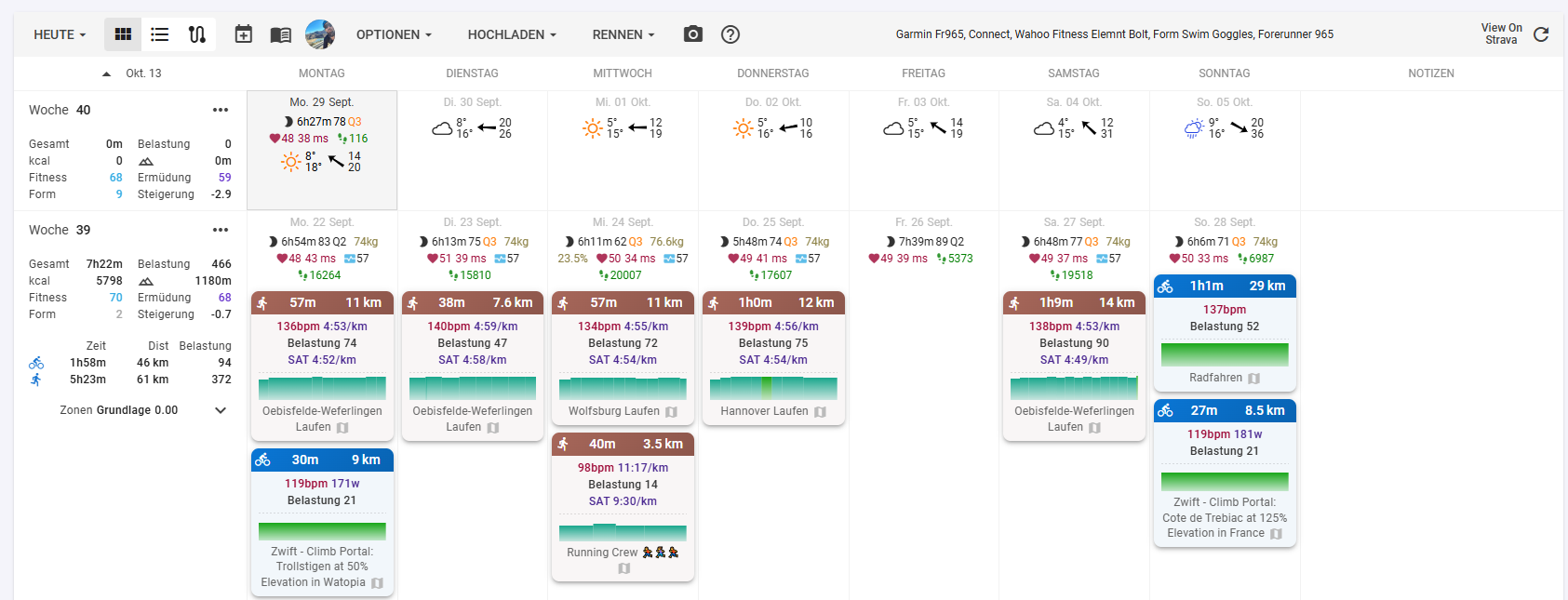Open the HEUTE dropdown

point(60,34)
